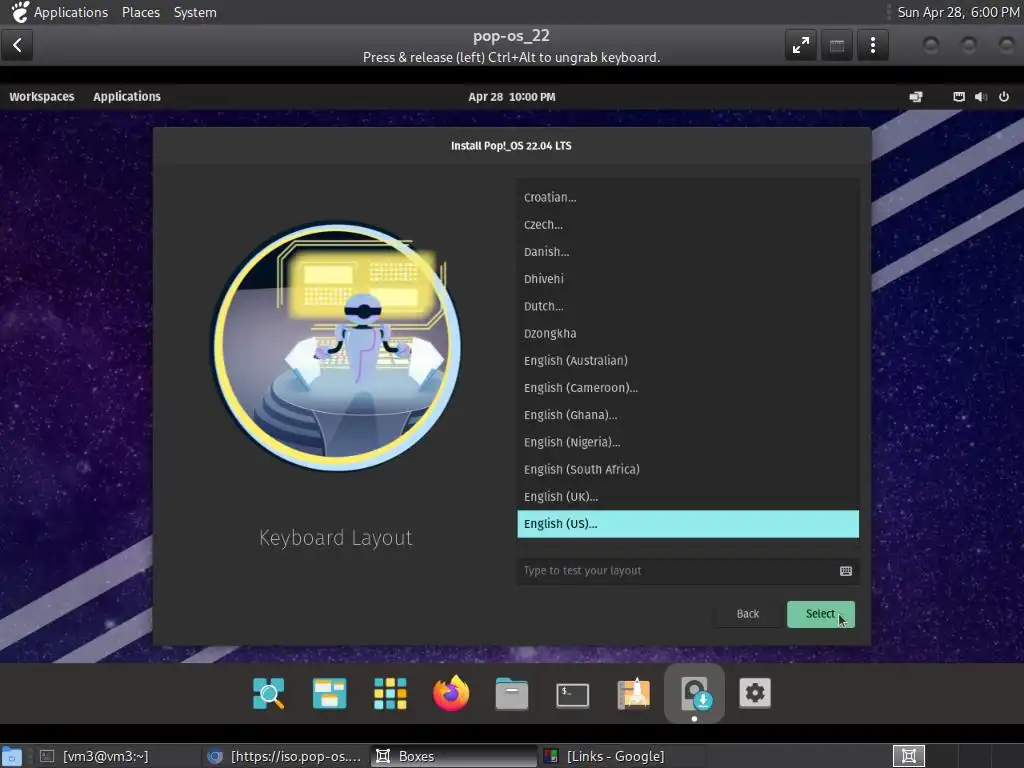Open Workspaces in guest top bar
Viewport: 1024px width, 768px height.
point(42,97)
